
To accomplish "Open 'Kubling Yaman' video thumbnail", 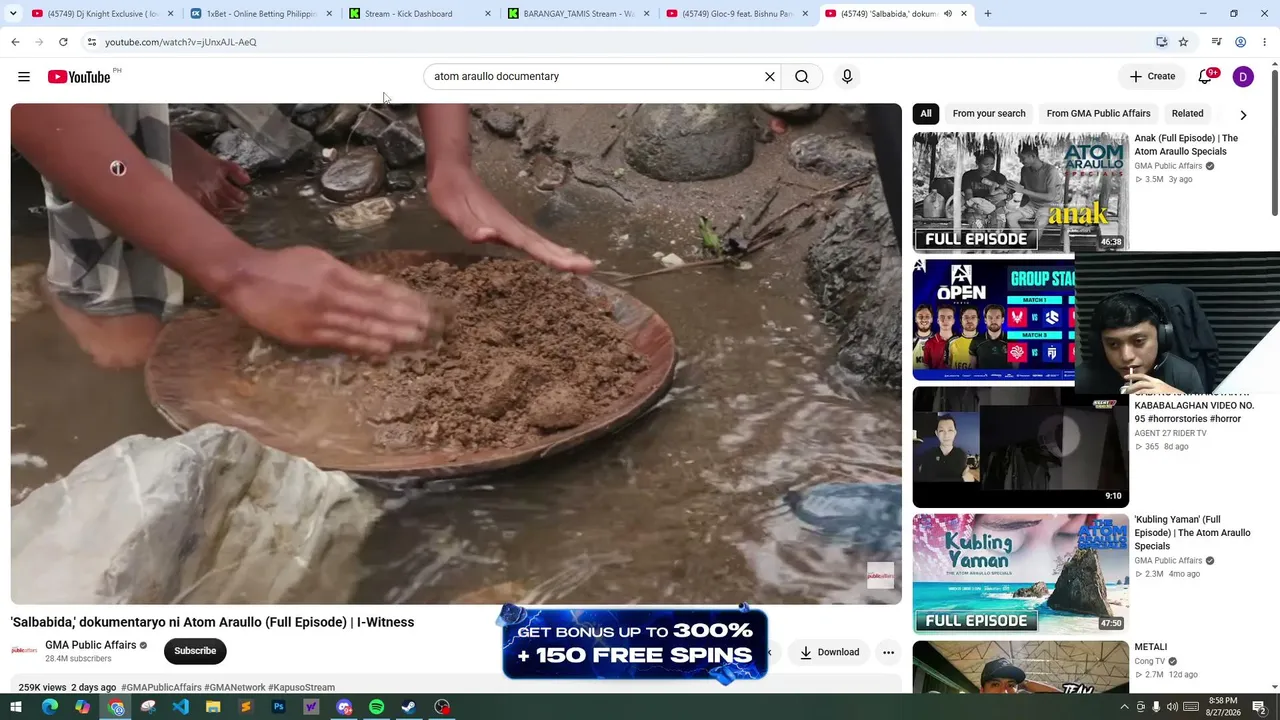I will pyautogui.click(x=1020, y=574).
